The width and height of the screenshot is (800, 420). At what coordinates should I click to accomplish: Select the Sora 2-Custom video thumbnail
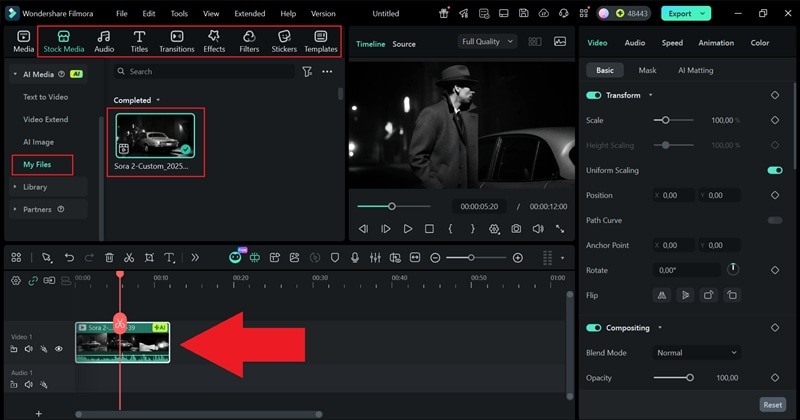pyautogui.click(x=155, y=135)
